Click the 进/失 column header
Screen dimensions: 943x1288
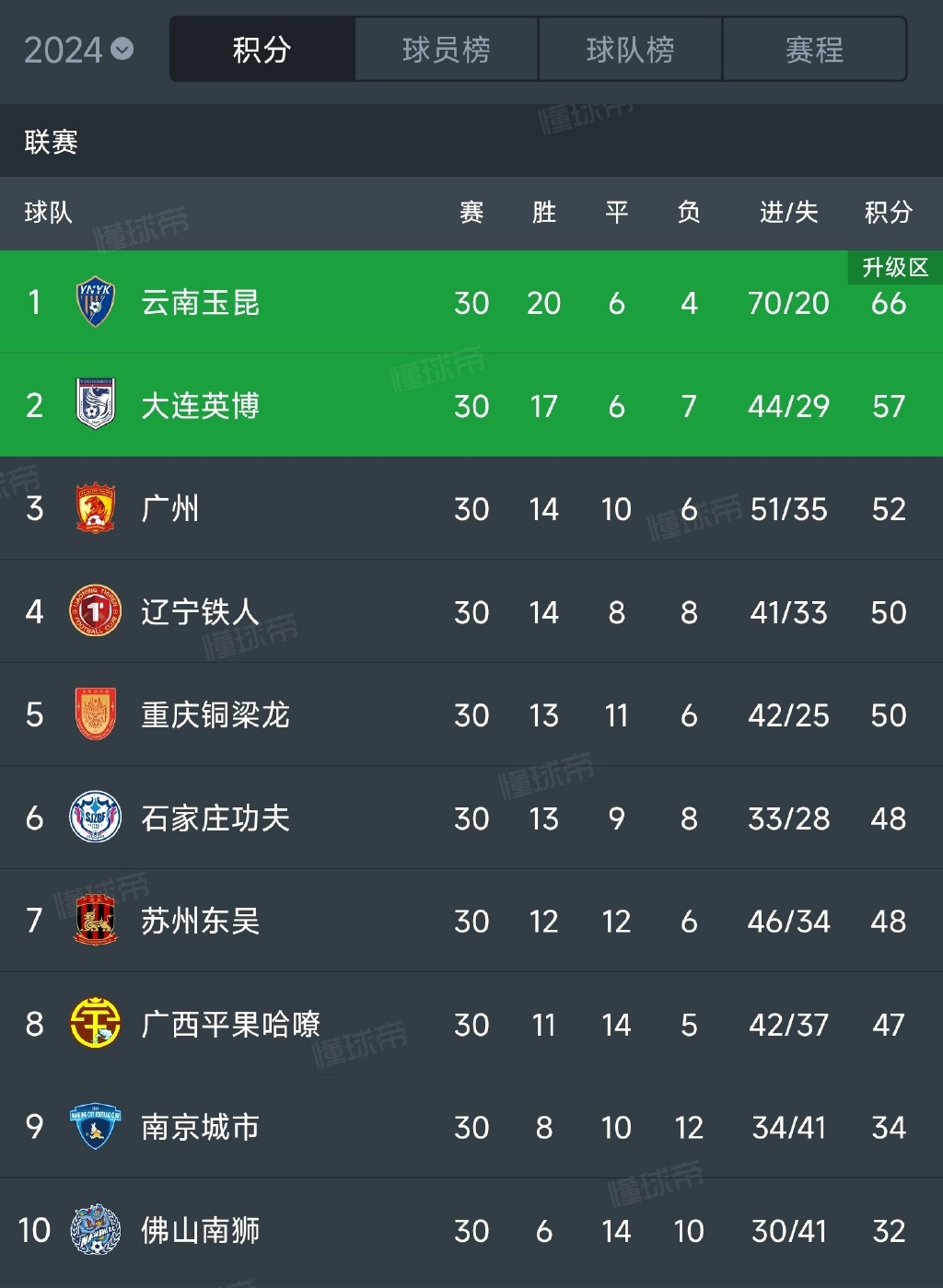coord(788,213)
